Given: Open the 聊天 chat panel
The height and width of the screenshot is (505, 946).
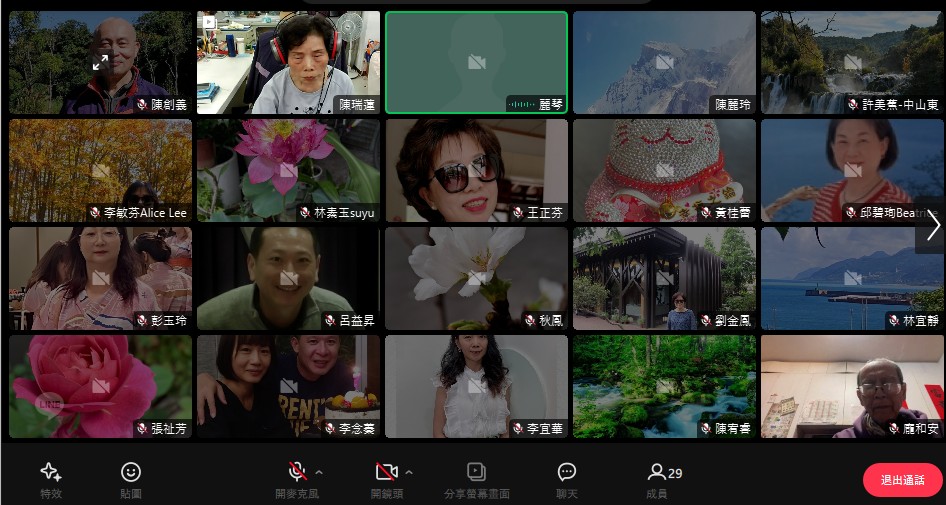Looking at the screenshot, I should coord(567,478).
